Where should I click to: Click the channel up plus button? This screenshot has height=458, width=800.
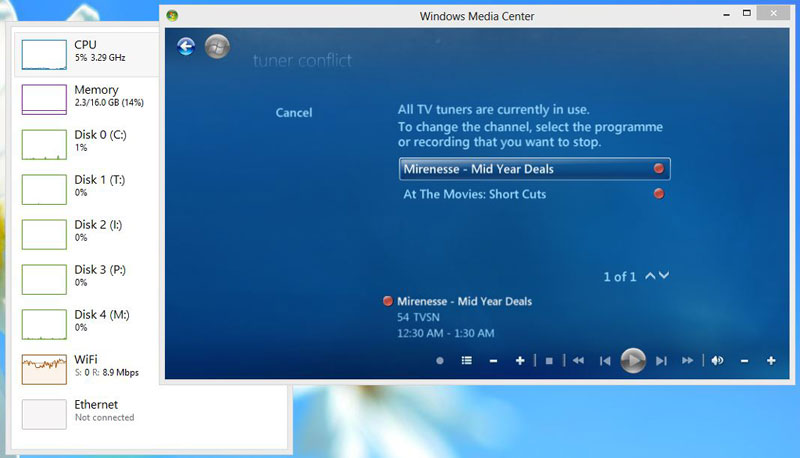pyautogui.click(x=520, y=361)
